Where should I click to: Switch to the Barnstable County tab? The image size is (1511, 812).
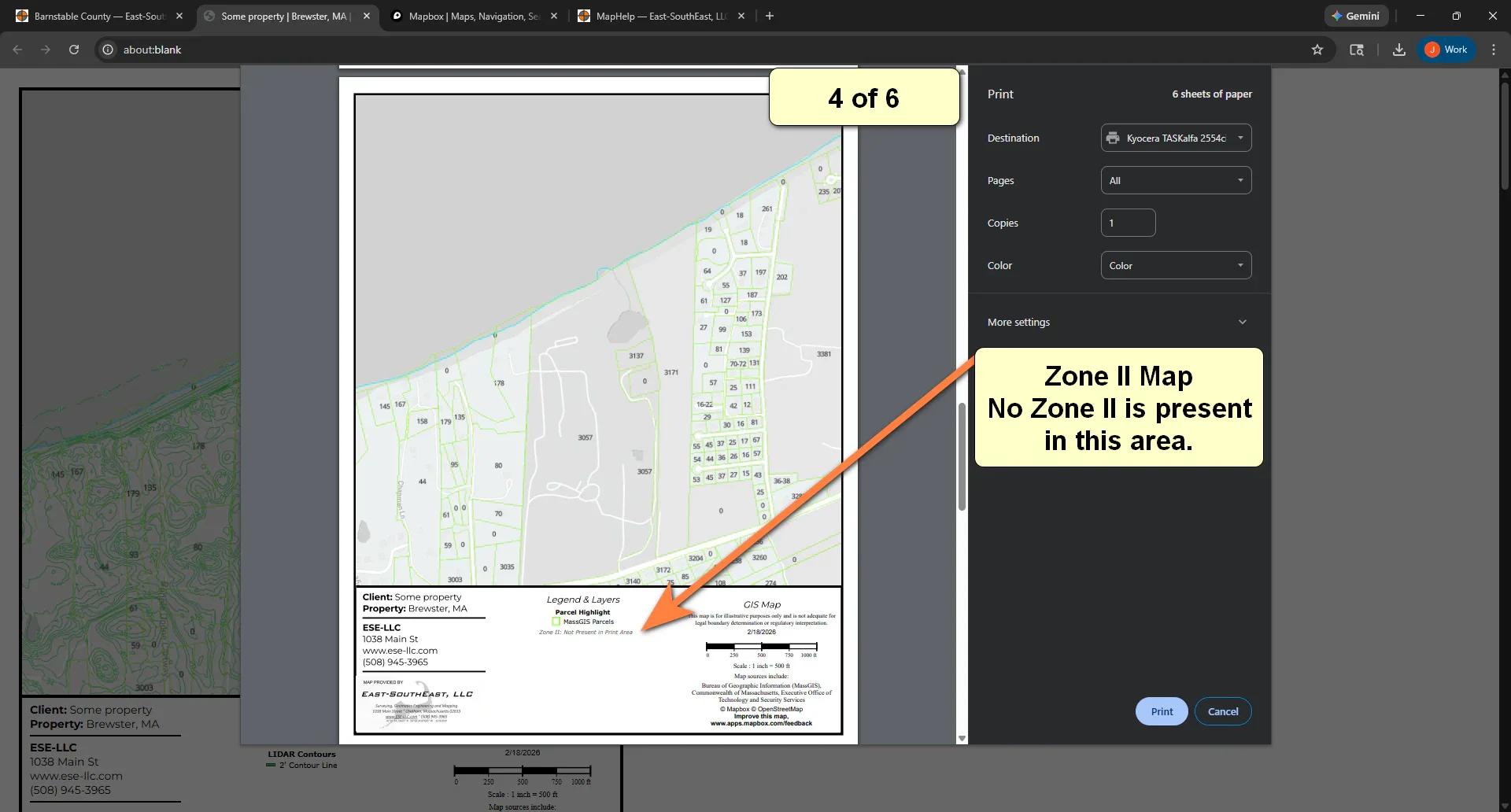[94, 16]
